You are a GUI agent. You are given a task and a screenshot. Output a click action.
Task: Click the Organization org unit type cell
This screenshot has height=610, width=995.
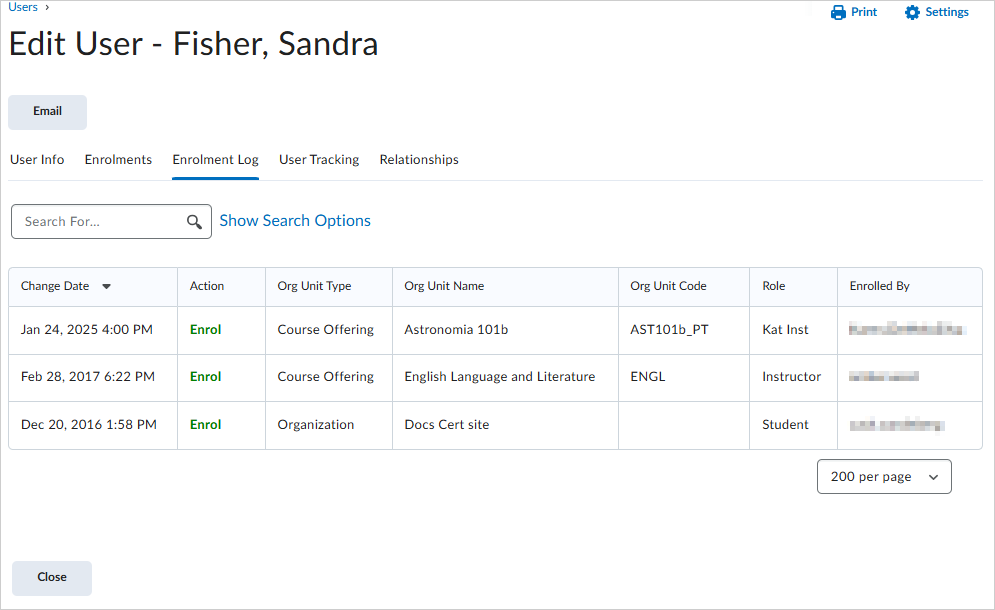click(315, 425)
